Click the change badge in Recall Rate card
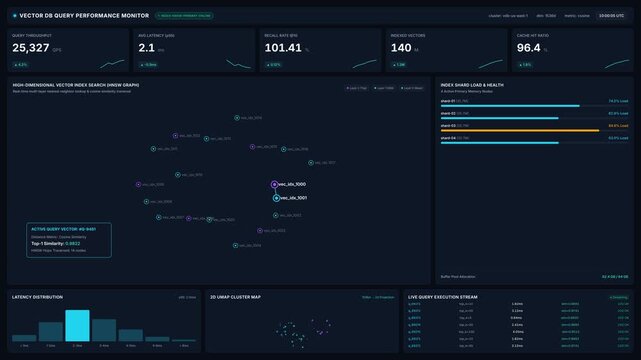641x360 pixels. [273, 65]
